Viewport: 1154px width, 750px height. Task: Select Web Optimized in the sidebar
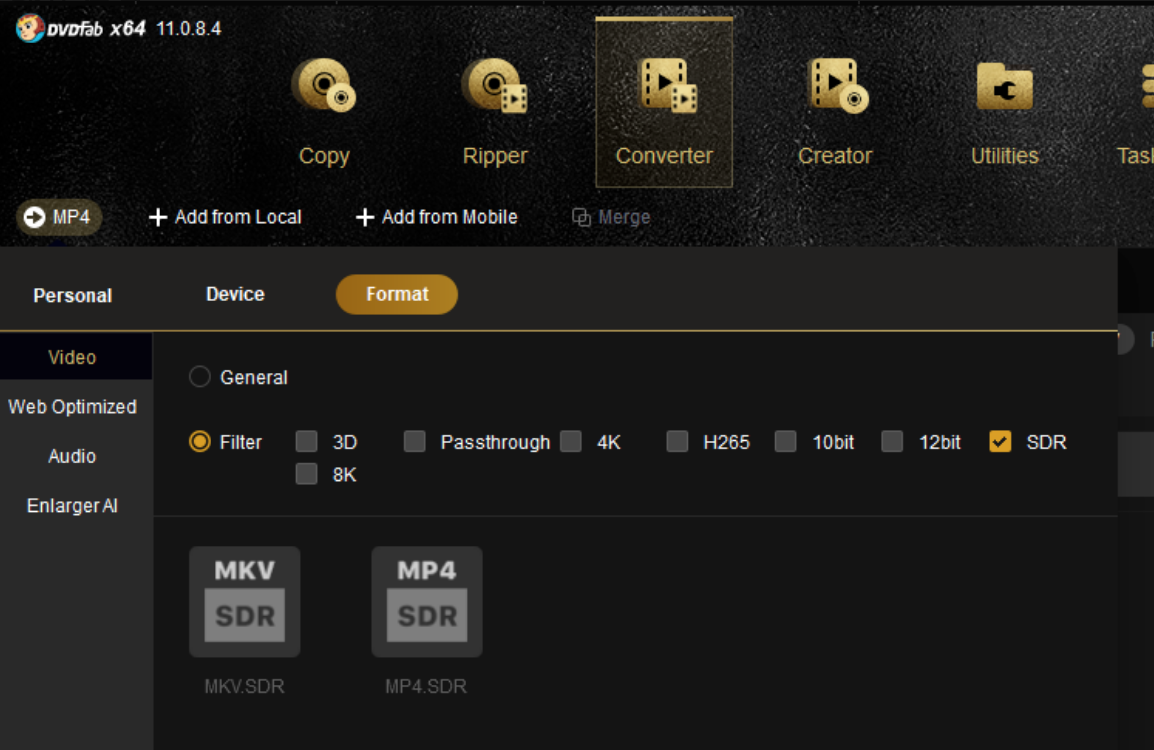pos(72,407)
